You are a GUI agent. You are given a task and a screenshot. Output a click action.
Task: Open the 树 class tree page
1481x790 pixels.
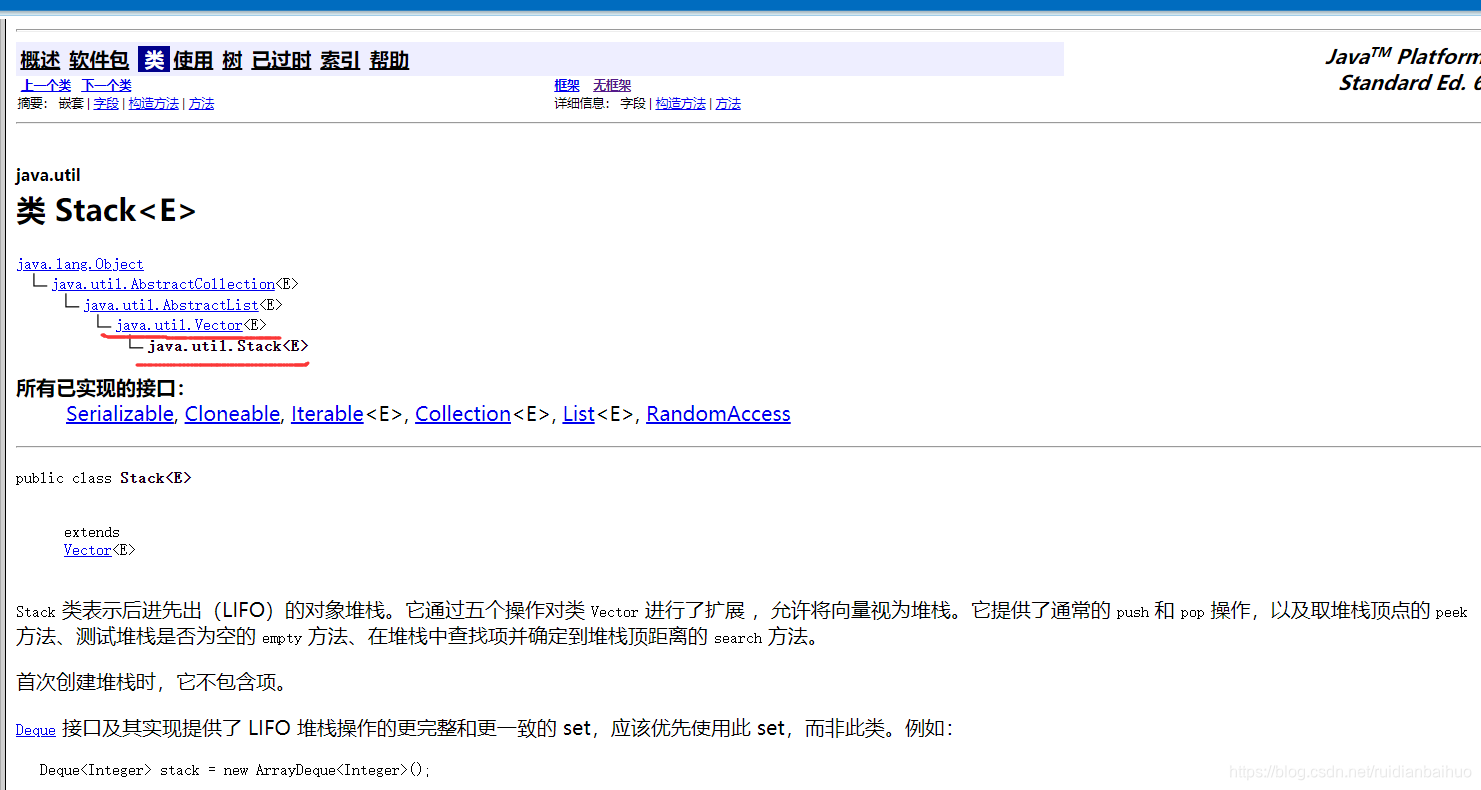232,60
